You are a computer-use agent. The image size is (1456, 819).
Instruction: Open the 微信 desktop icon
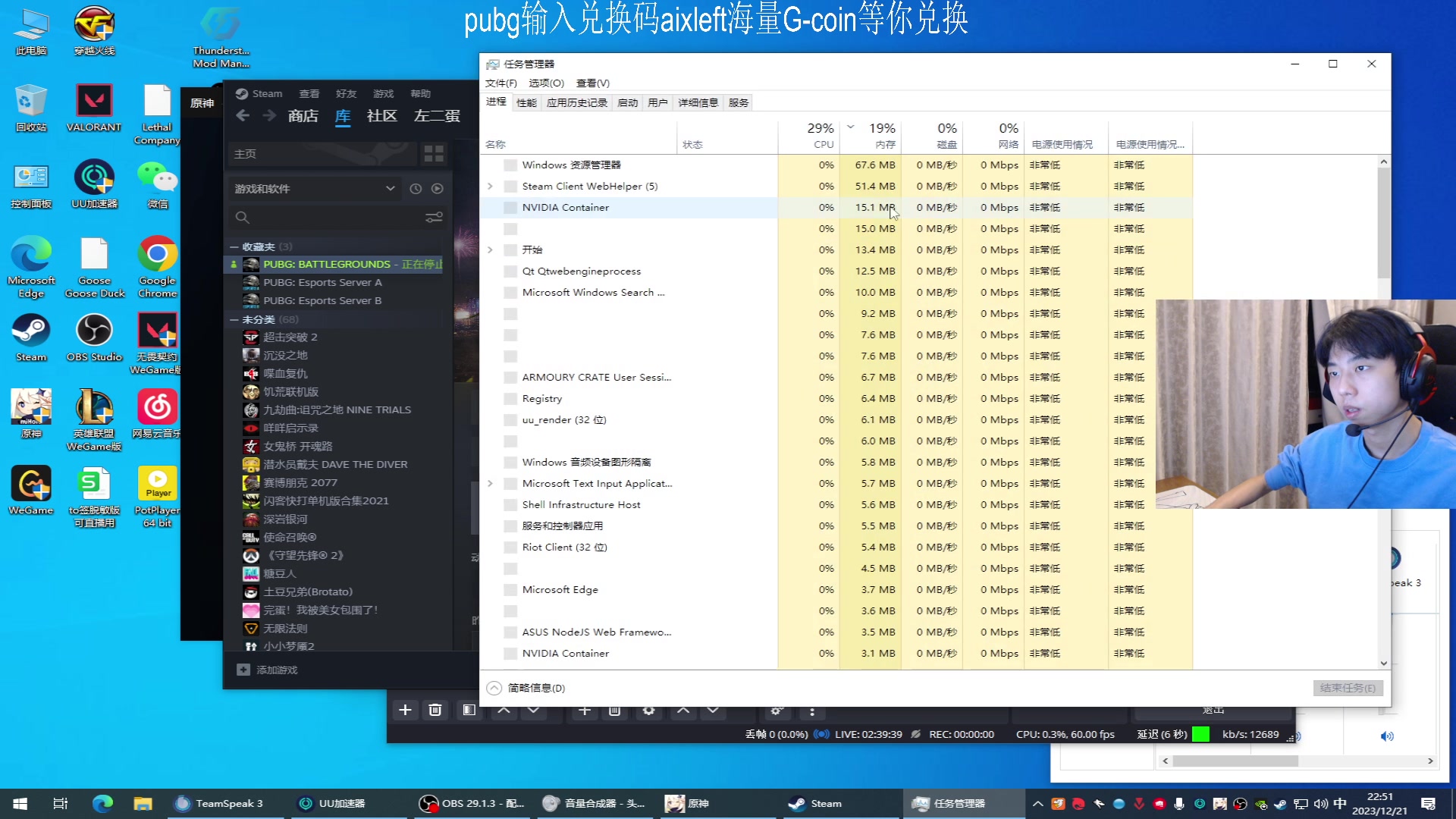[157, 184]
